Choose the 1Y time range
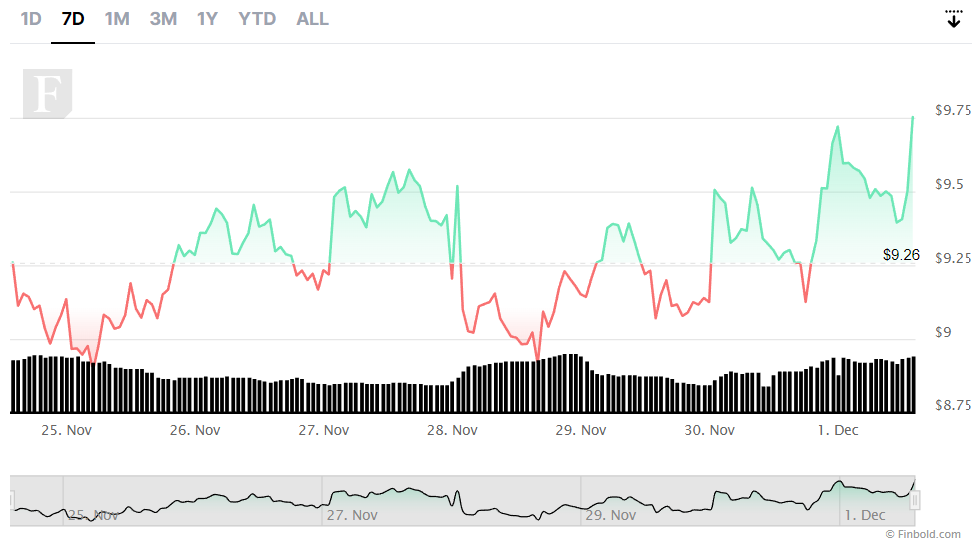 (x=207, y=19)
